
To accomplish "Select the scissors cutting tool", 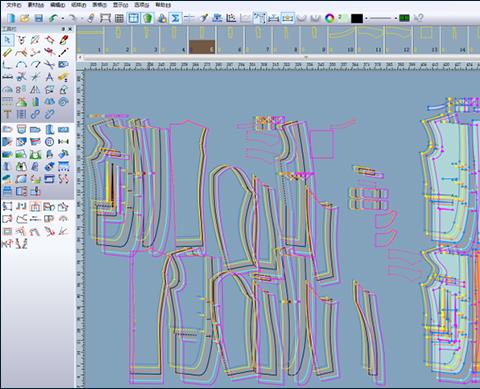I will 49,64.
